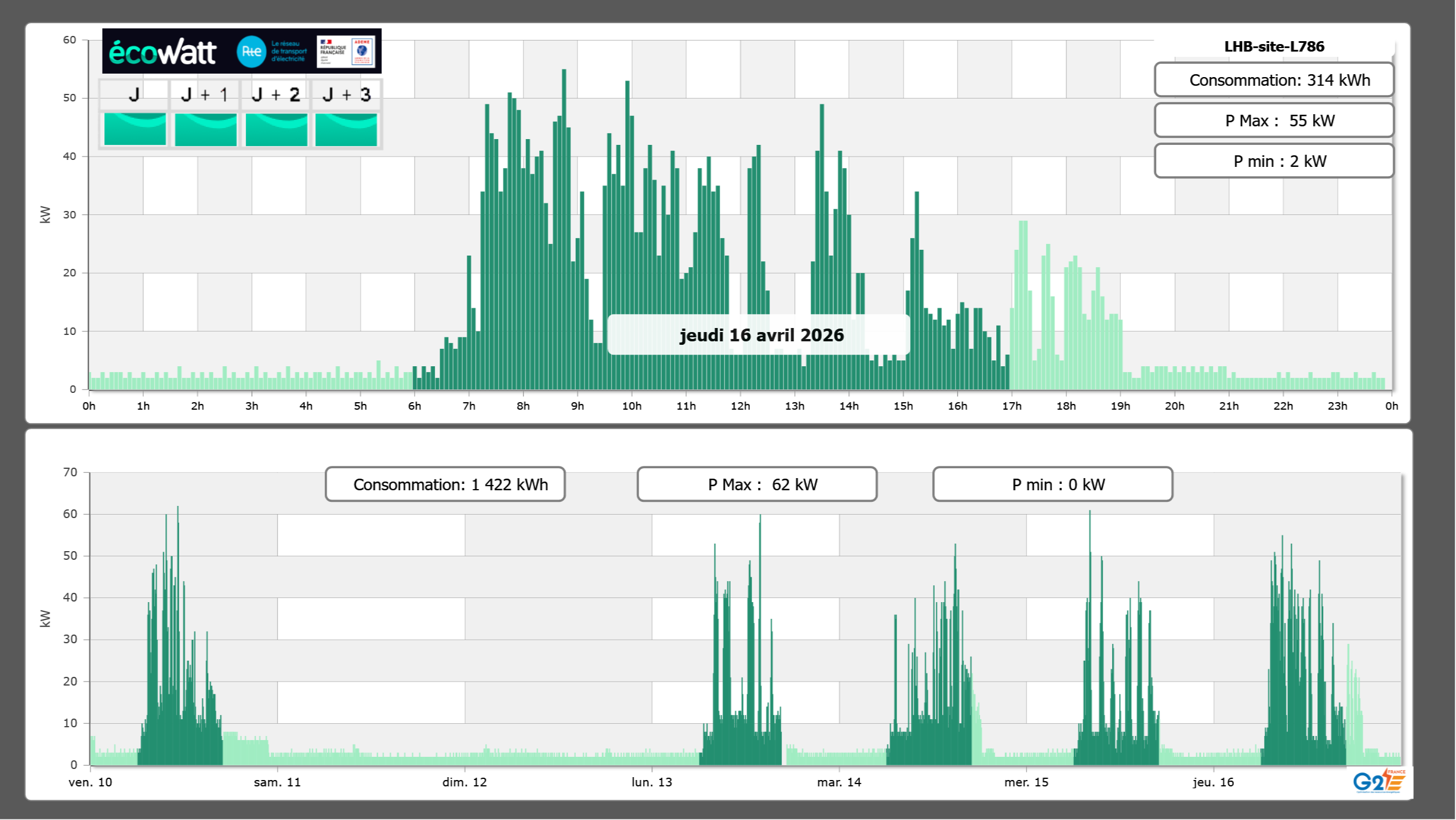The height and width of the screenshot is (820, 1456).
Task: Click the green signal tile under J + 1
Action: tap(205, 129)
